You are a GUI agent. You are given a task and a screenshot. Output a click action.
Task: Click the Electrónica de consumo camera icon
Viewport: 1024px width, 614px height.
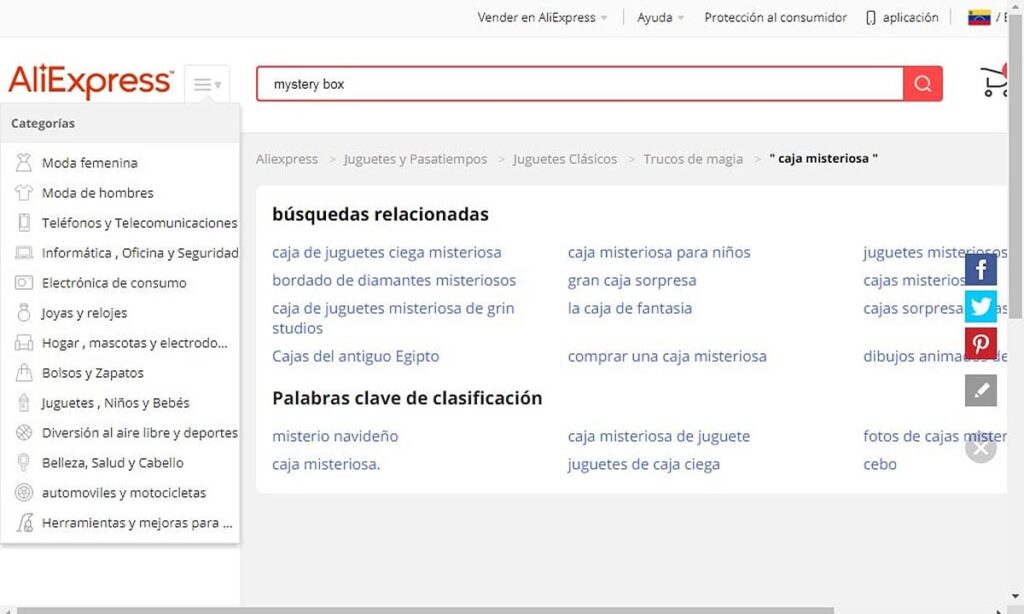(24, 283)
